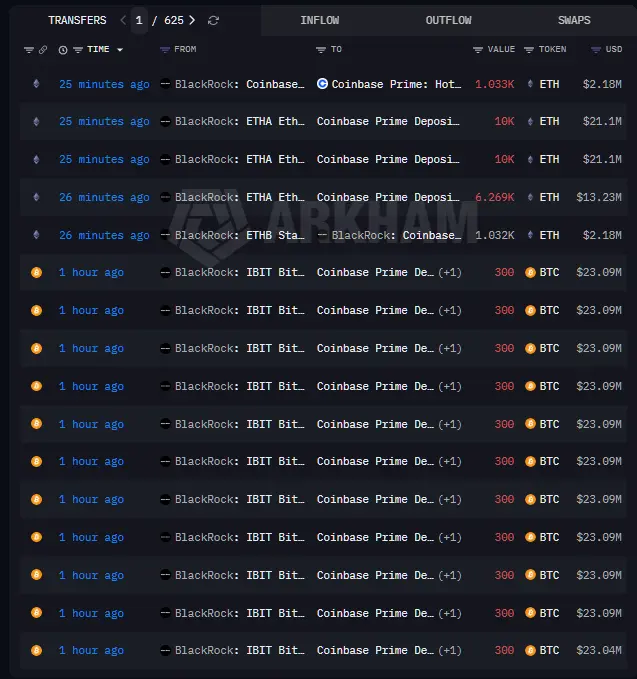Go to the next transfers page
The width and height of the screenshot is (637, 679).
[192, 20]
